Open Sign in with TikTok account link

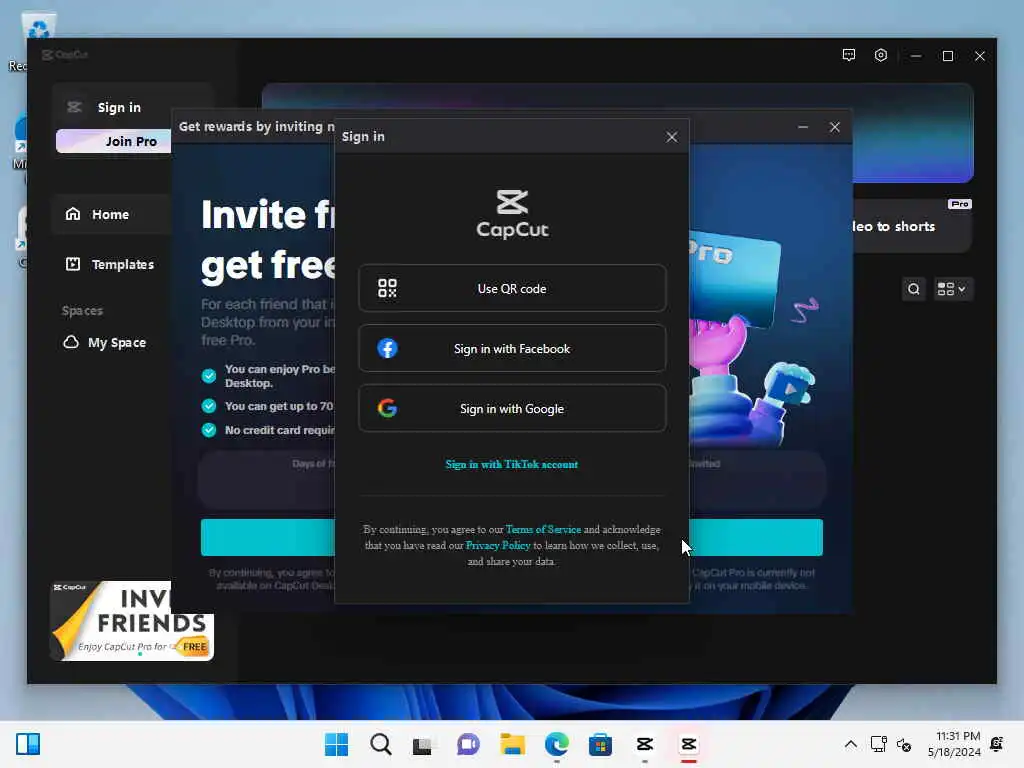click(511, 464)
